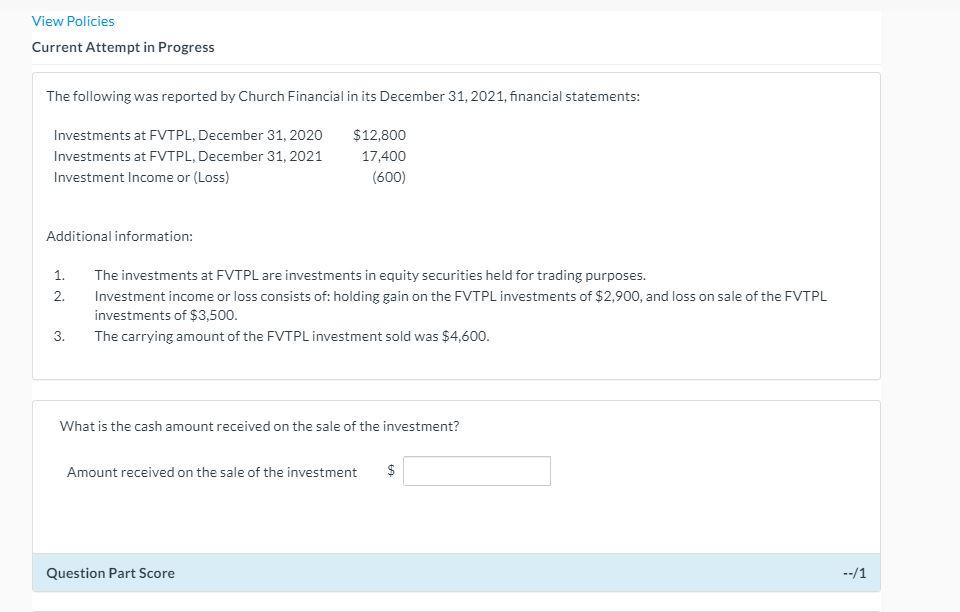This screenshot has width=960, height=612.
Task: Select the Current Attempt in Progress heading
Action: pos(123,47)
